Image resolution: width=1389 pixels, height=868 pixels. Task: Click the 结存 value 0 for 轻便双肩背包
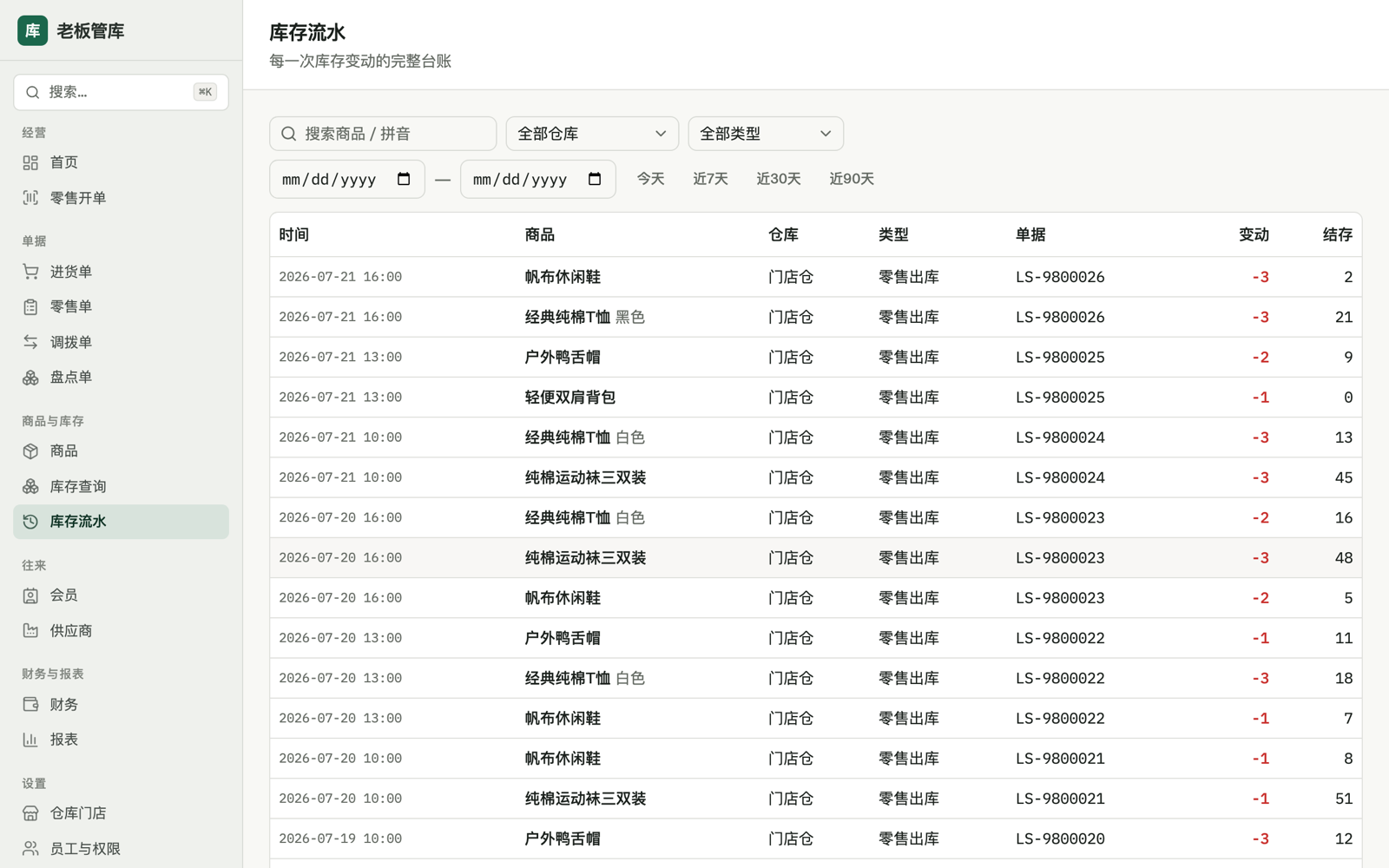coord(1348,398)
